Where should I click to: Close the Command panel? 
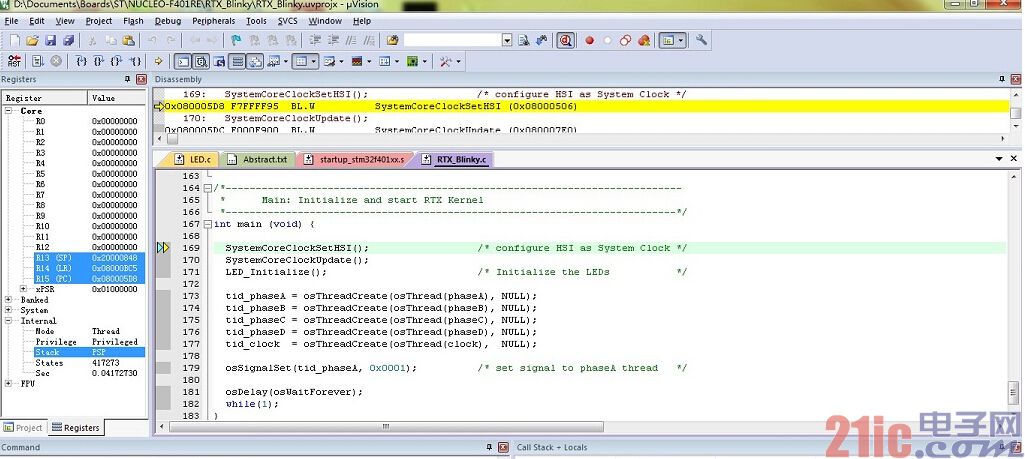point(503,447)
